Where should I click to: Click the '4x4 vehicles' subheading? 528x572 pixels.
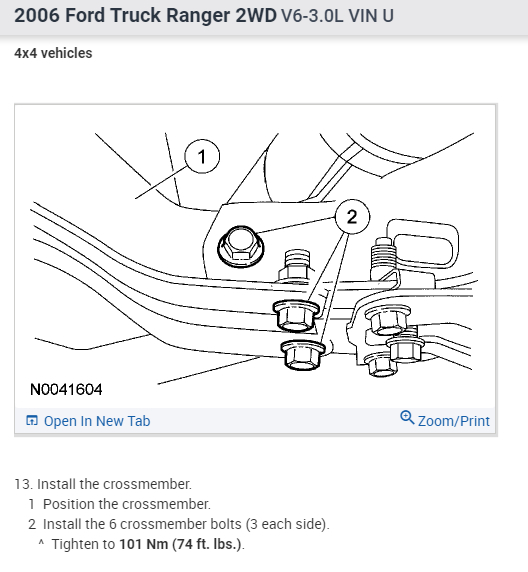(x=53, y=53)
